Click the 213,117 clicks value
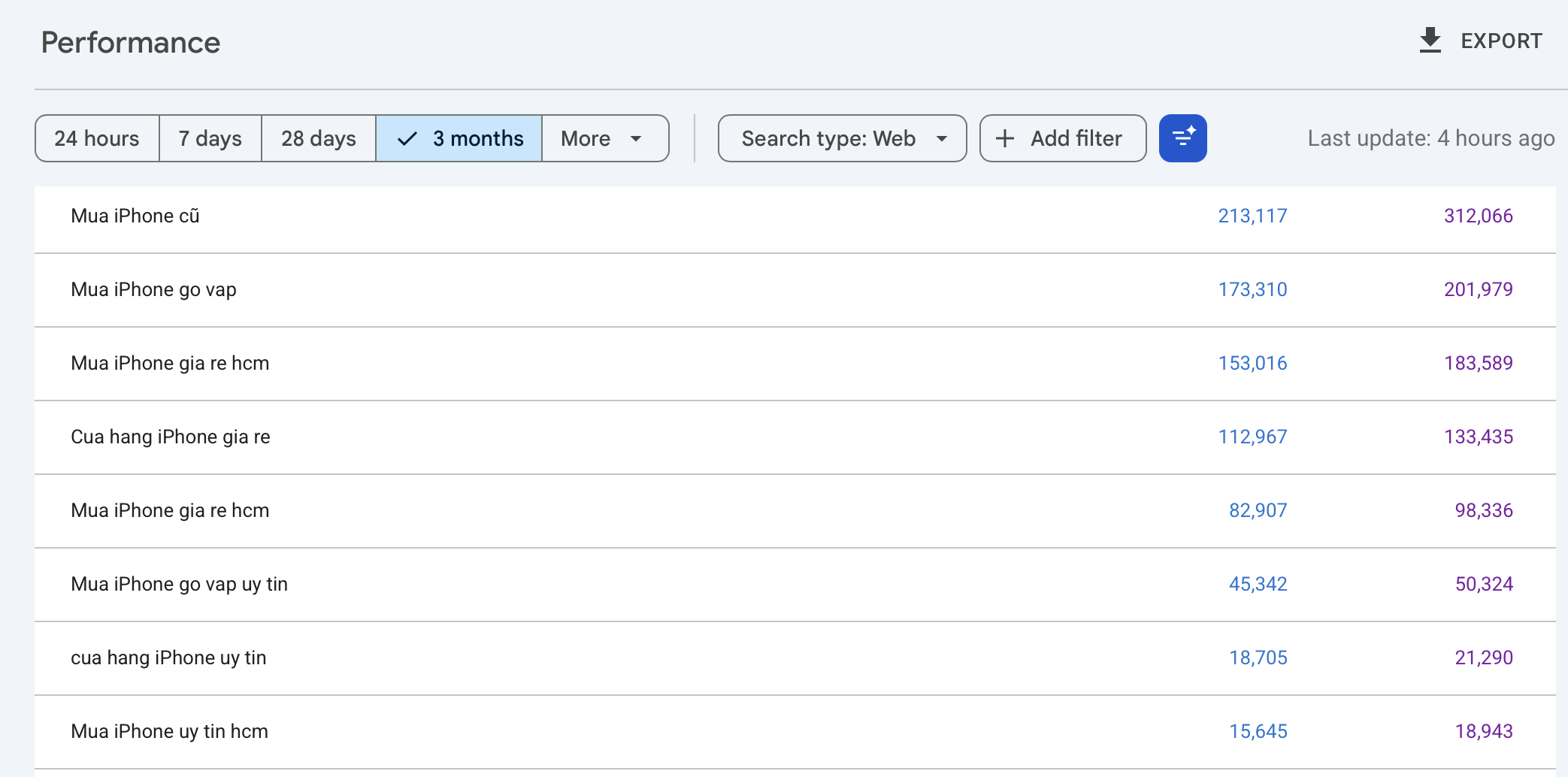 click(x=1252, y=216)
